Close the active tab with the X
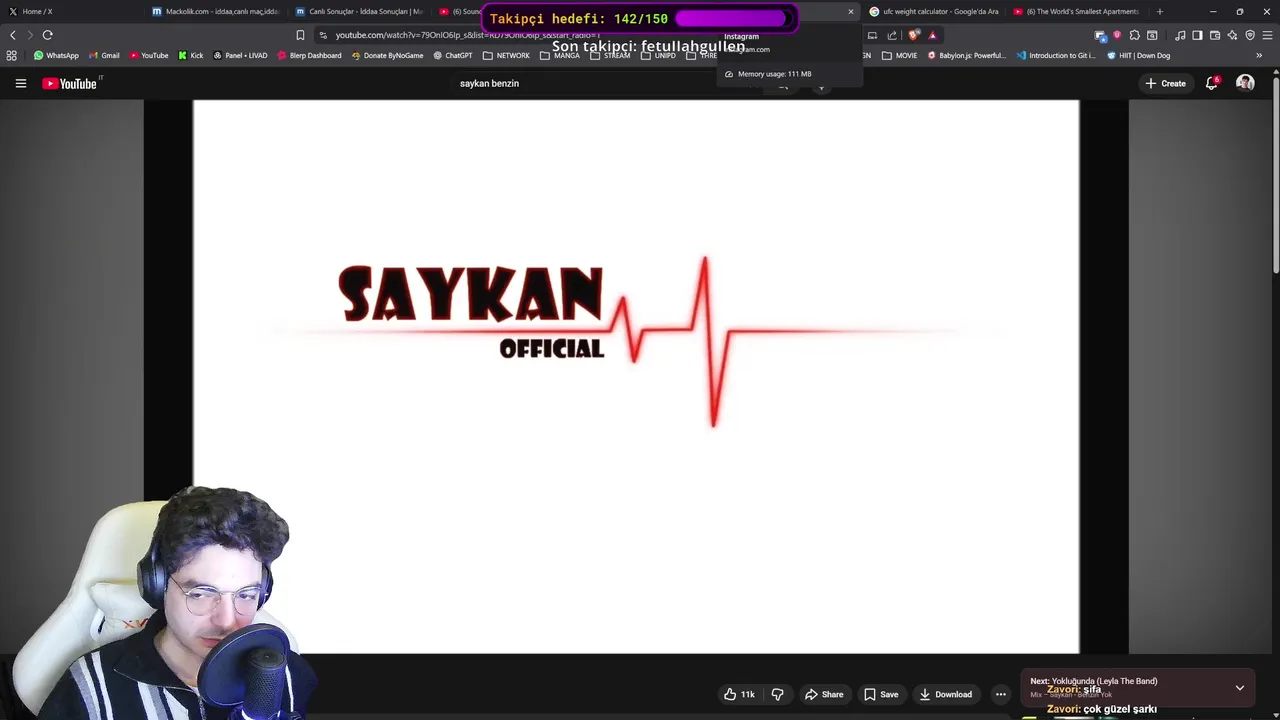1280x720 pixels. click(x=851, y=11)
